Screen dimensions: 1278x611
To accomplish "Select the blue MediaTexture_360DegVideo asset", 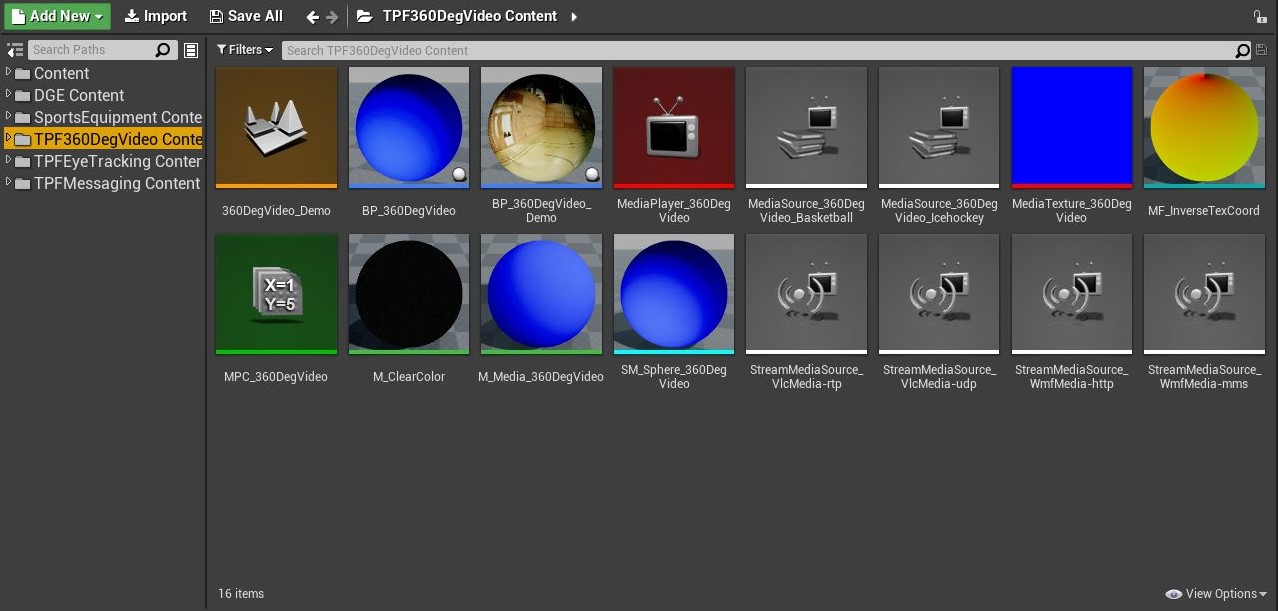I will [x=1071, y=145].
